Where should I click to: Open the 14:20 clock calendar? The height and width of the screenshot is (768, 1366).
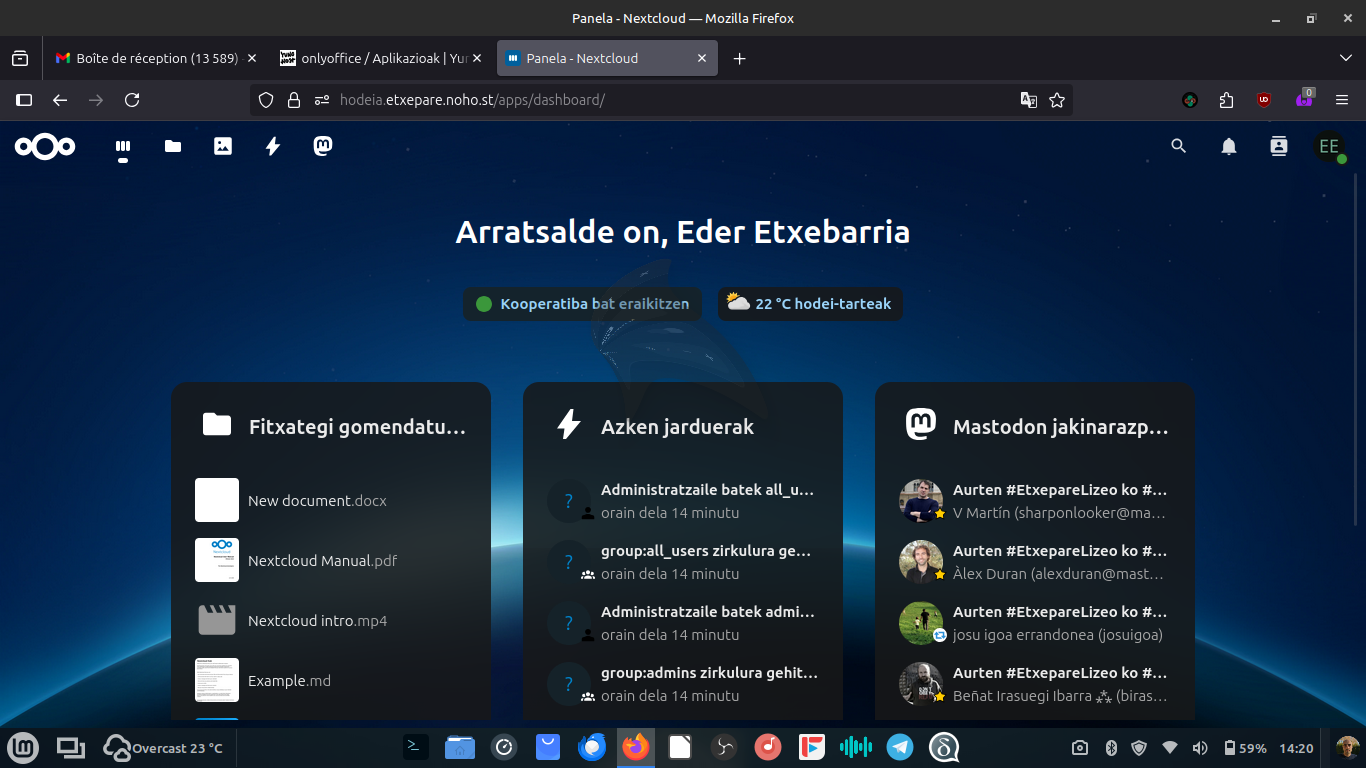click(1296, 748)
